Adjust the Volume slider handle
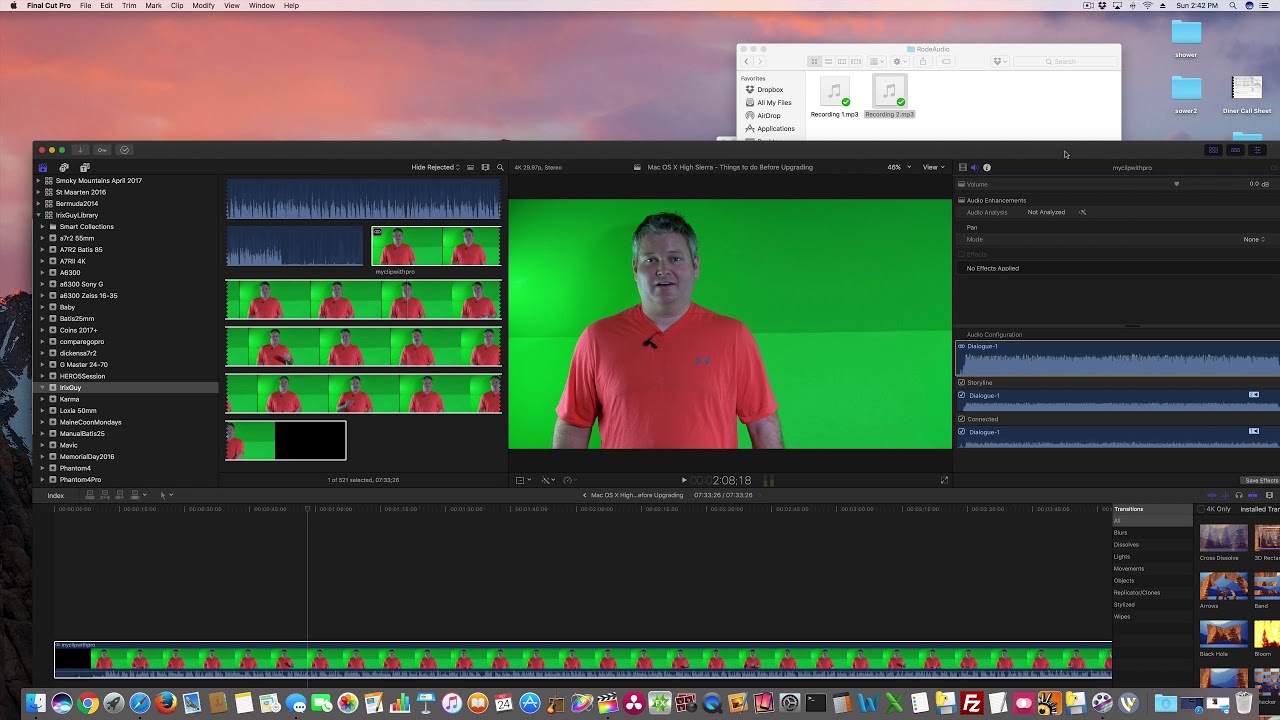 [x=1176, y=184]
